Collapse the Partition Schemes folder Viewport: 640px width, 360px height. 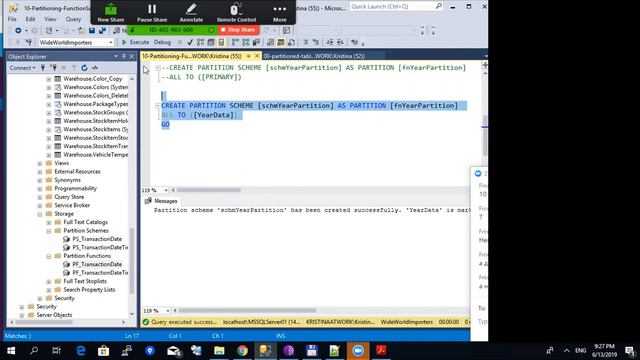click(x=49, y=231)
